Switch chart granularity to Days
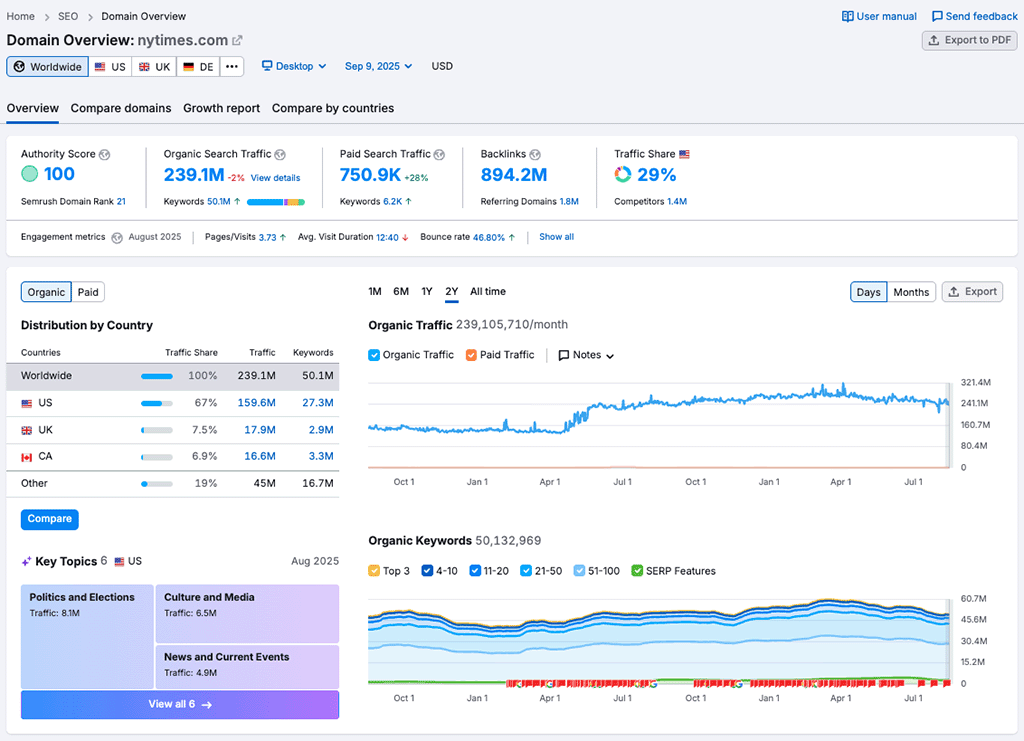 [x=868, y=292]
